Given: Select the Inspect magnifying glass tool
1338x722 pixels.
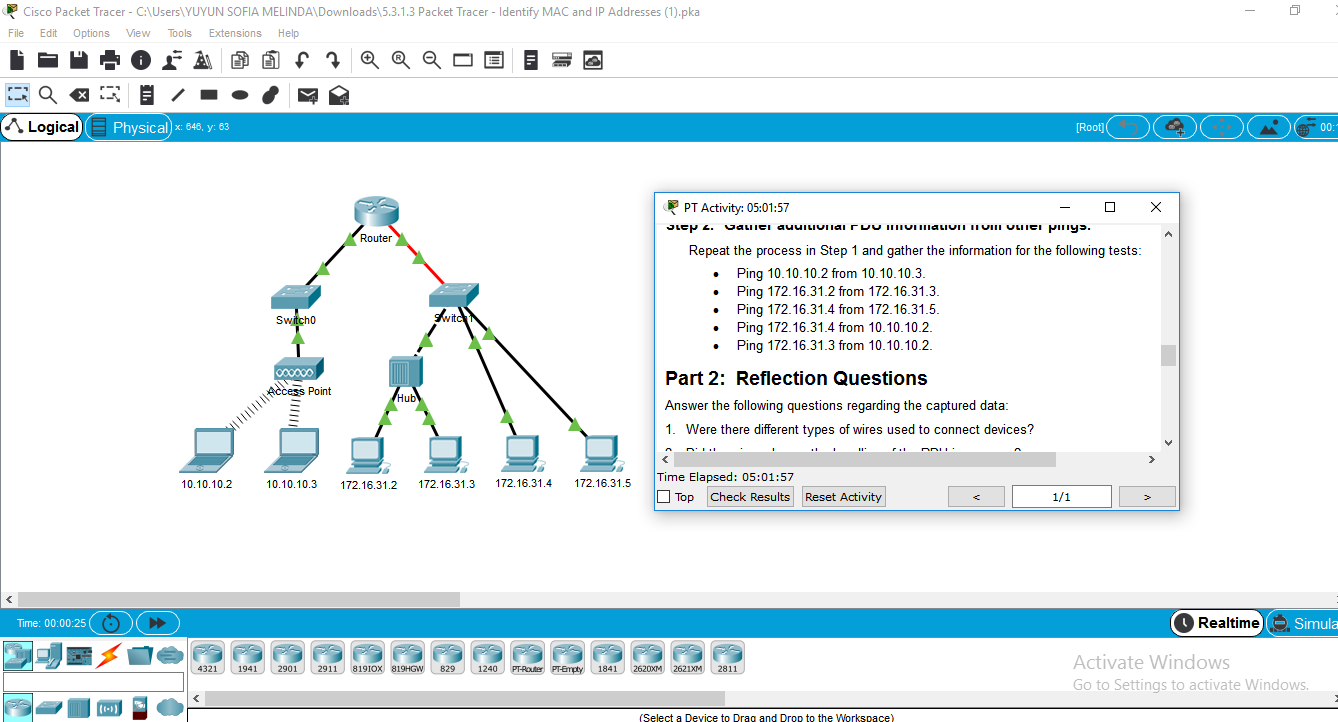Looking at the screenshot, I should point(47,95).
